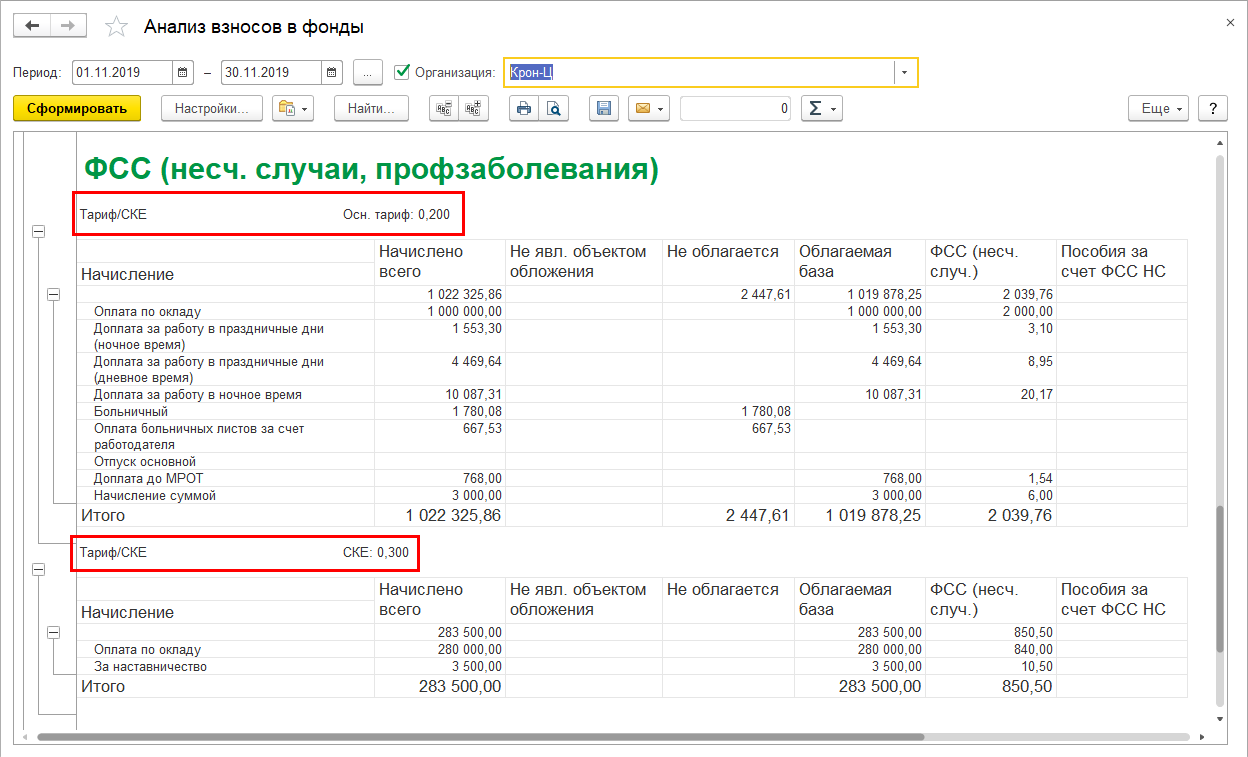Click the Сформировать button
The height and width of the screenshot is (757, 1248).
77,109
